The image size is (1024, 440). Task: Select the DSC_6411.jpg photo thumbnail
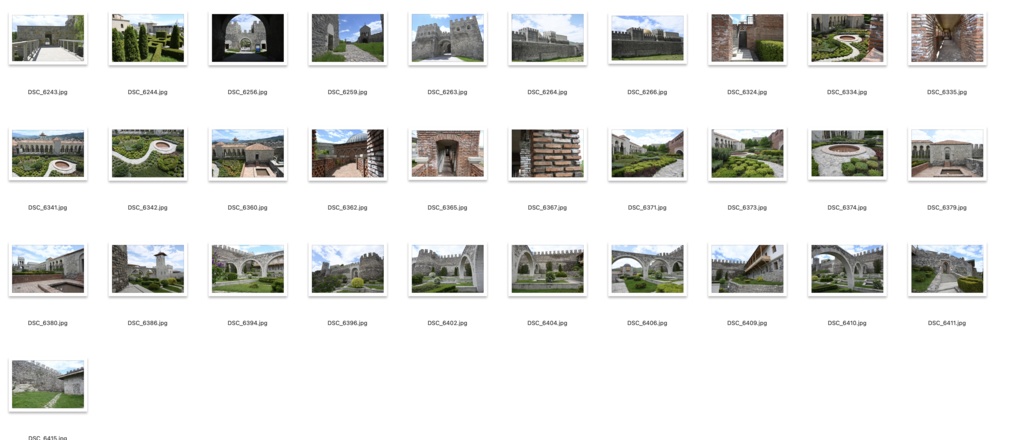[x=947, y=269]
